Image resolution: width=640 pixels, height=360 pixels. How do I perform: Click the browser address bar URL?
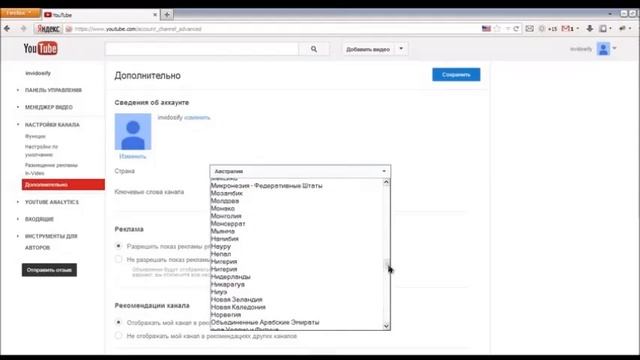(x=138, y=29)
